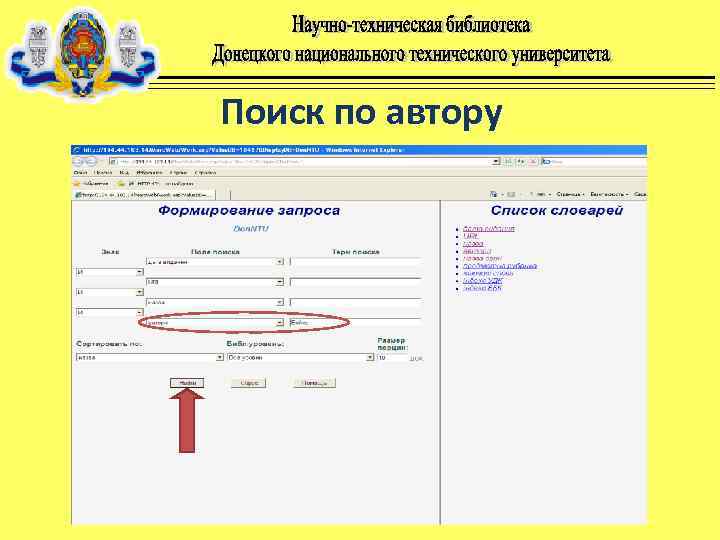Open the first dictionary link under Список словарей
This screenshot has width=720, height=540.
489,229
